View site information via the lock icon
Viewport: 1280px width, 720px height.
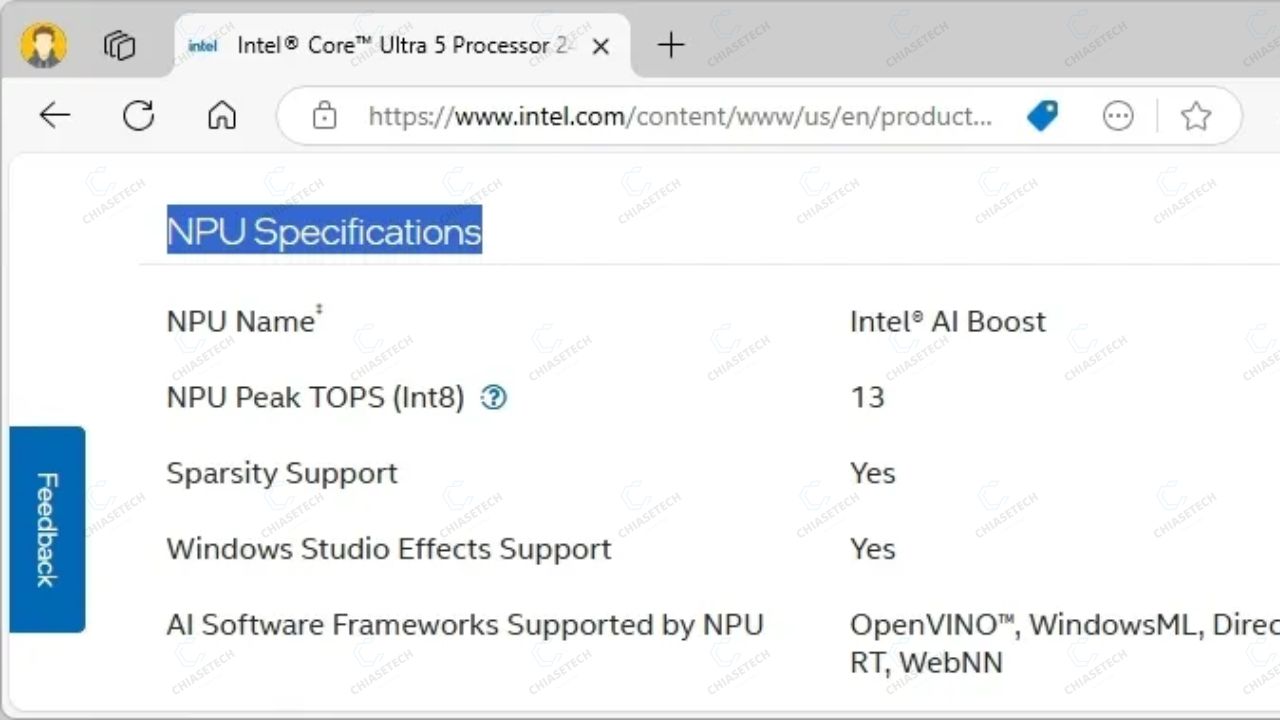tap(324, 116)
